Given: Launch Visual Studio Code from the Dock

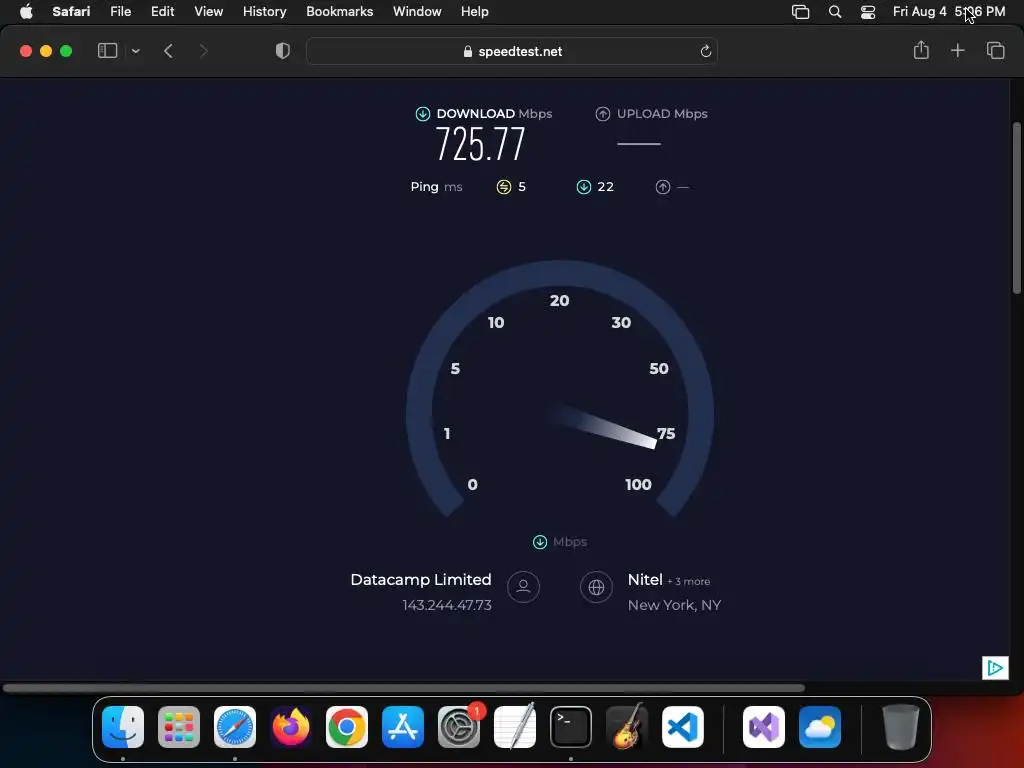Looking at the screenshot, I should (x=683, y=727).
